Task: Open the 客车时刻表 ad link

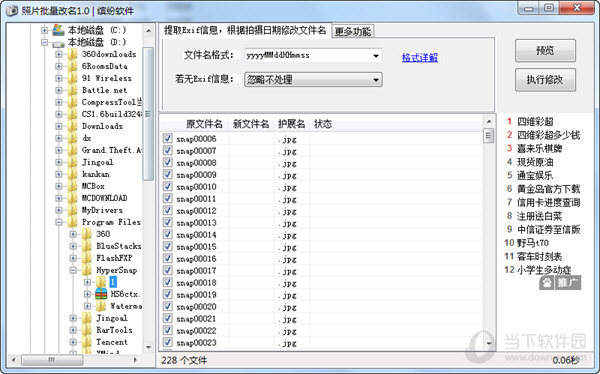Action: 539,256
